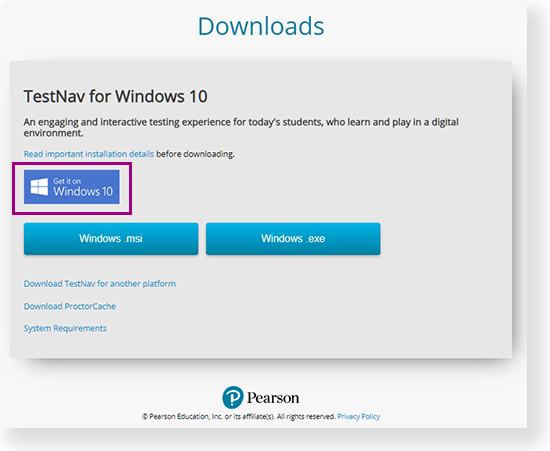Viewport: 550px width, 451px height.
Task: Click the engaging and interactive description paragraph
Action: pyautogui.click(x=241, y=127)
